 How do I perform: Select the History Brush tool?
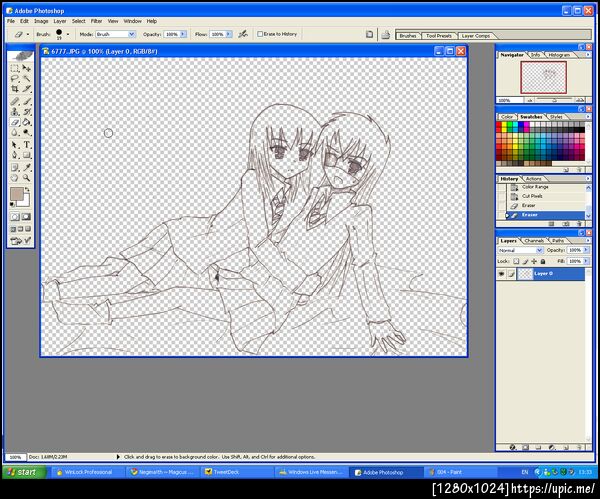click(x=26, y=112)
